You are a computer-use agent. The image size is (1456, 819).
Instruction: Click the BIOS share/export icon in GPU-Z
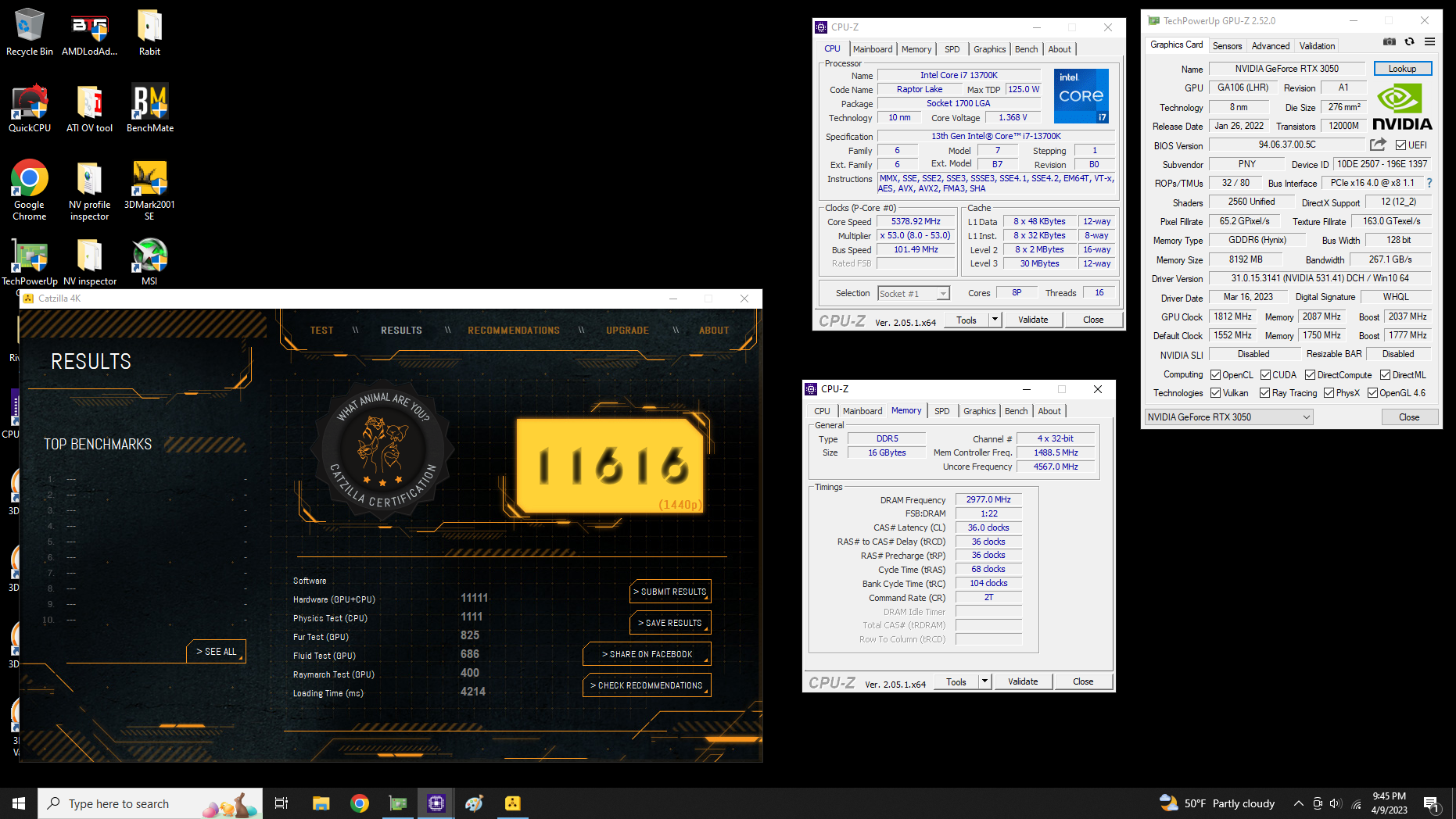pos(1378,145)
